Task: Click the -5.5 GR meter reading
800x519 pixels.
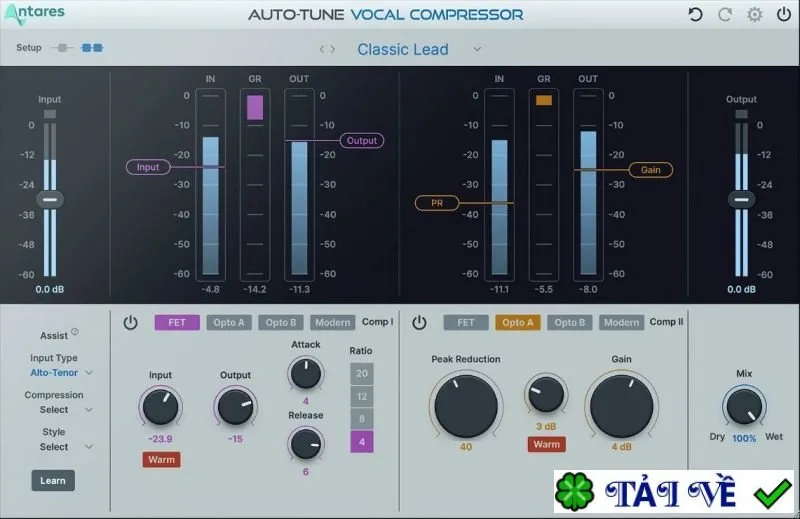Action: point(543,289)
